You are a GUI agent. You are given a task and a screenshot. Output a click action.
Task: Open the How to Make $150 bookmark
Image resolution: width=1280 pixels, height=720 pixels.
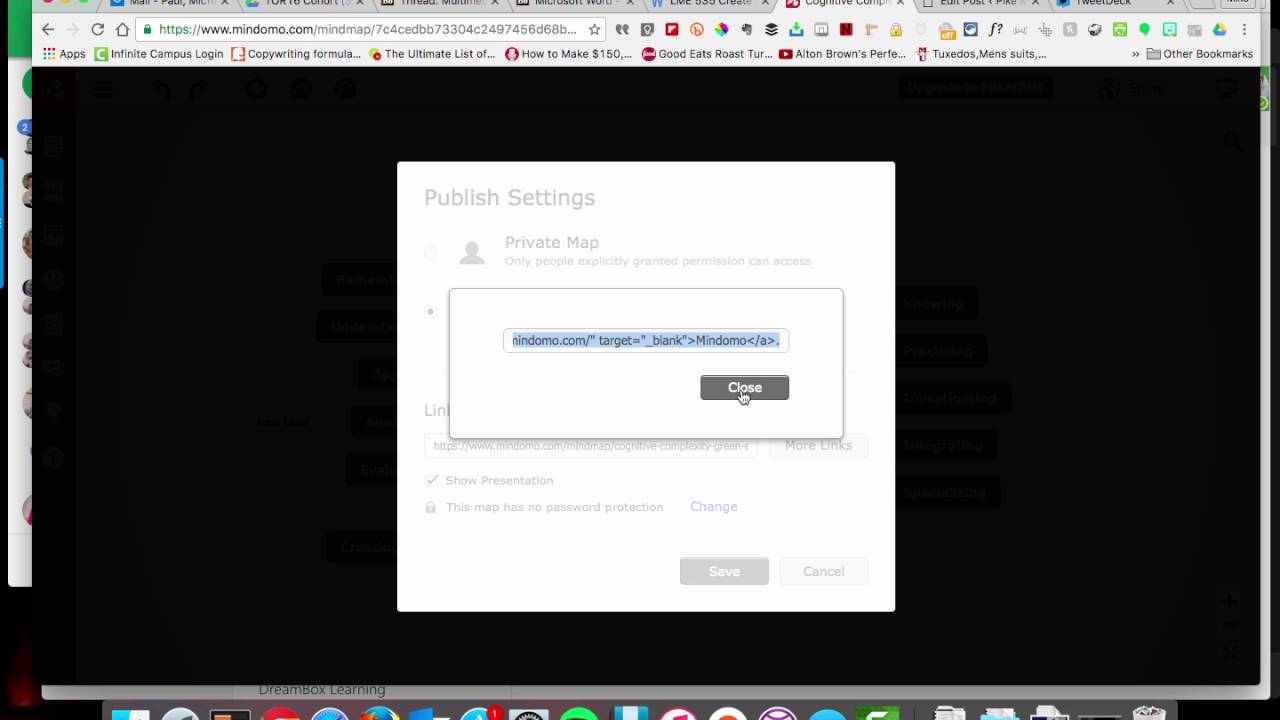coord(569,54)
